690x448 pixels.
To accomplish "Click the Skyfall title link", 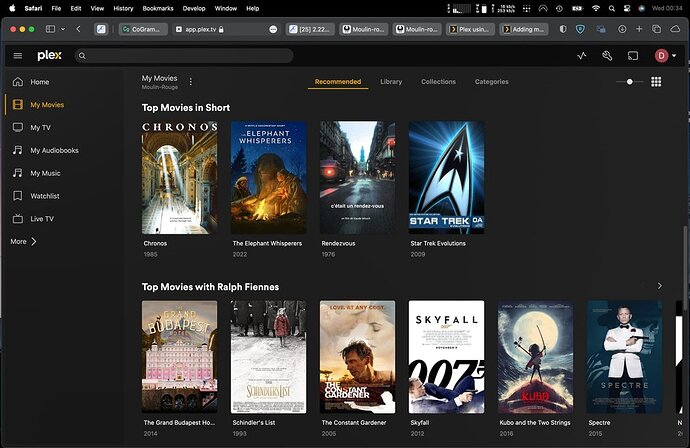I will coord(419,422).
